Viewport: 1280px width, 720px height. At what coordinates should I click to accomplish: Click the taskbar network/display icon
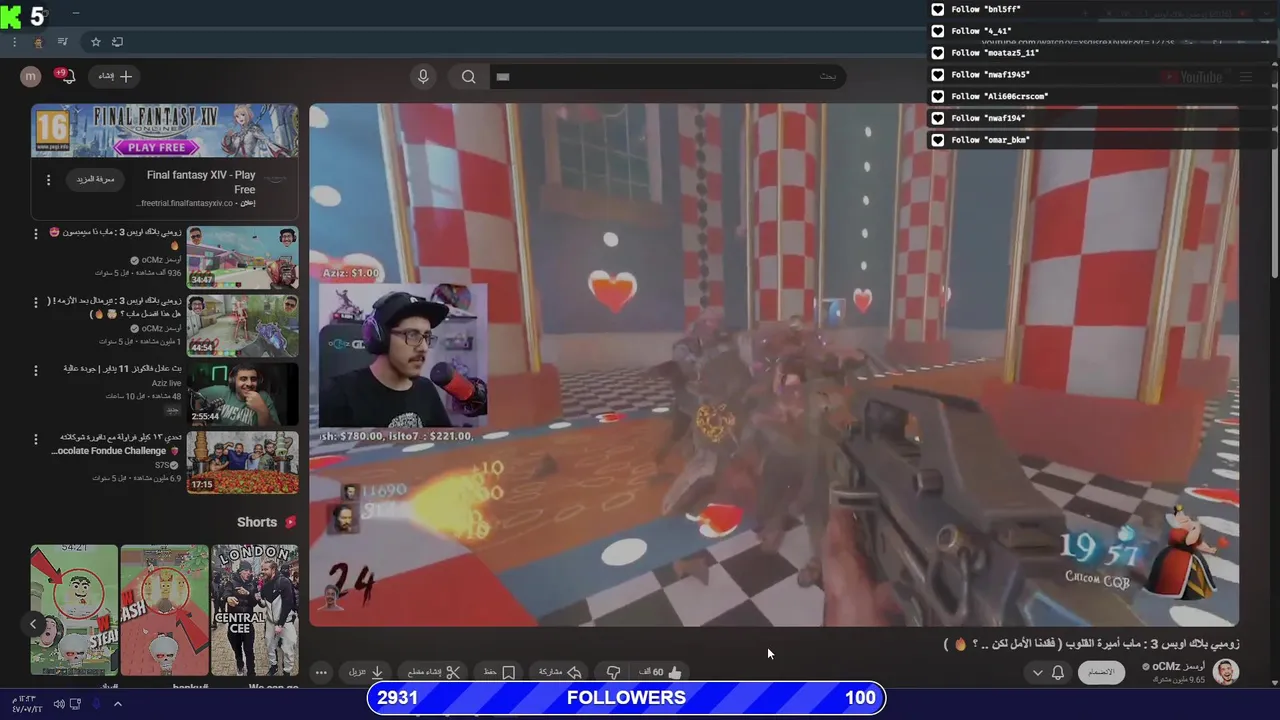pyautogui.click(x=76, y=704)
